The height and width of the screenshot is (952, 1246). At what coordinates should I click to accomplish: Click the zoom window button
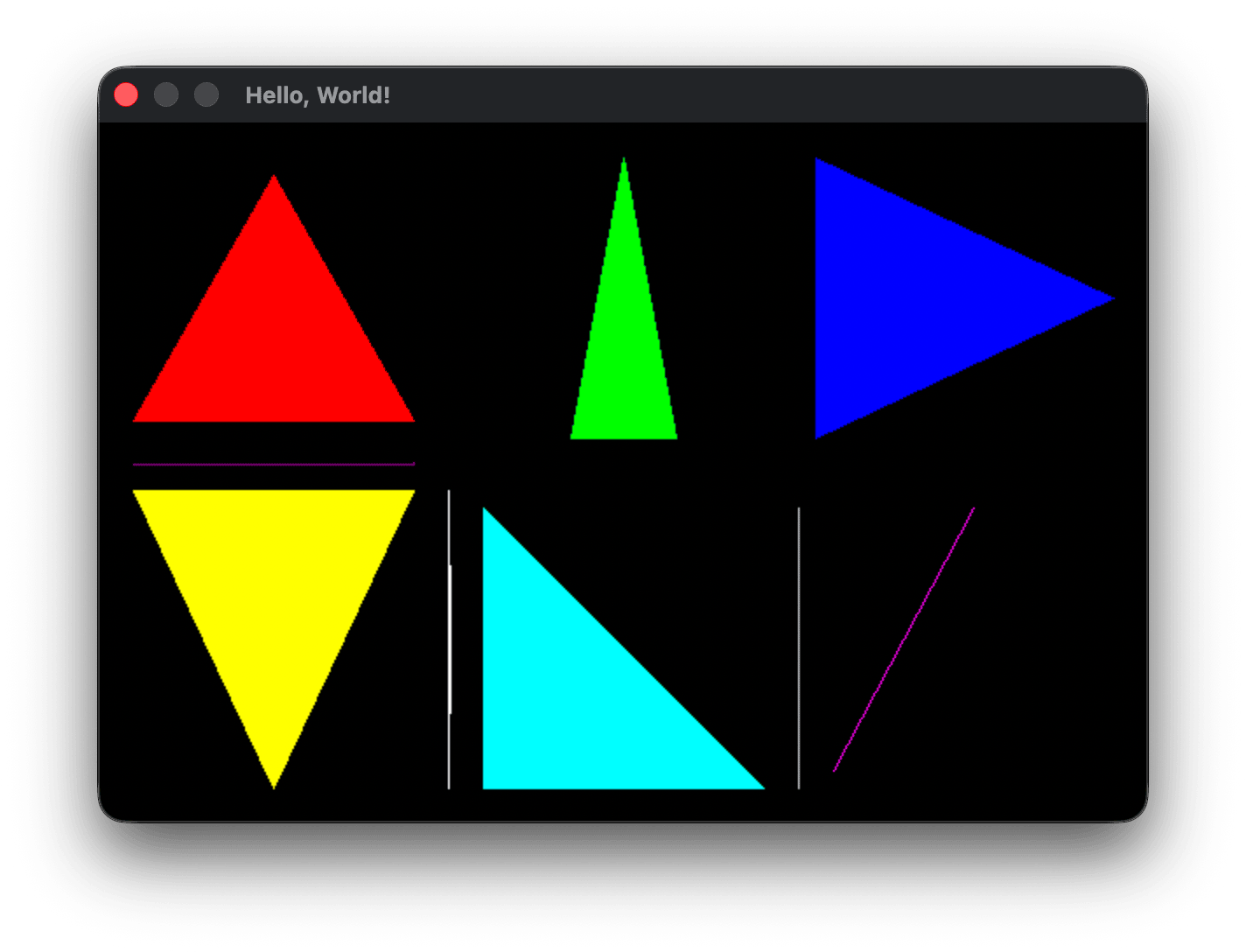[x=206, y=94]
